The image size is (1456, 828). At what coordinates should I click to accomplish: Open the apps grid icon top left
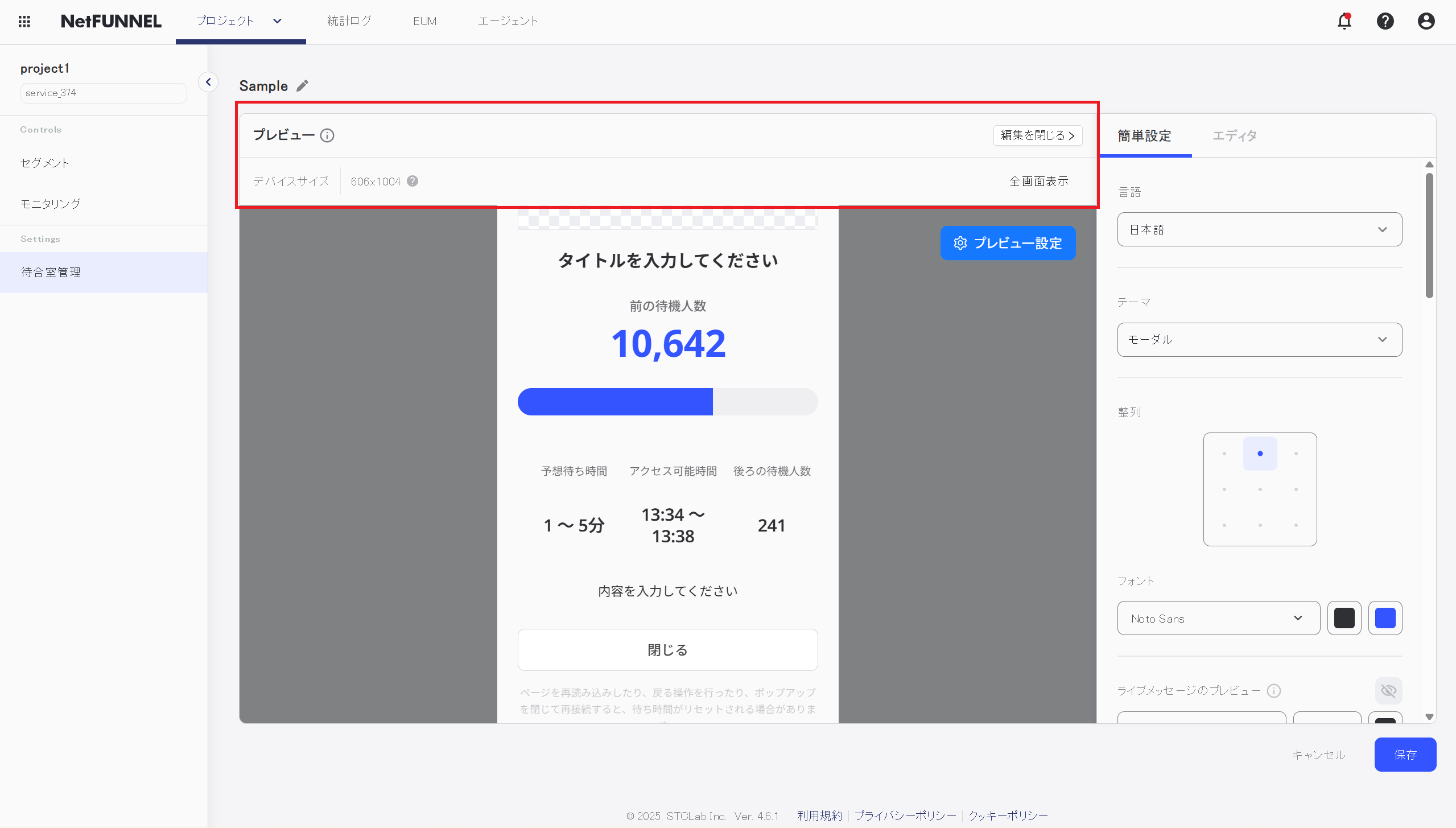[x=24, y=21]
